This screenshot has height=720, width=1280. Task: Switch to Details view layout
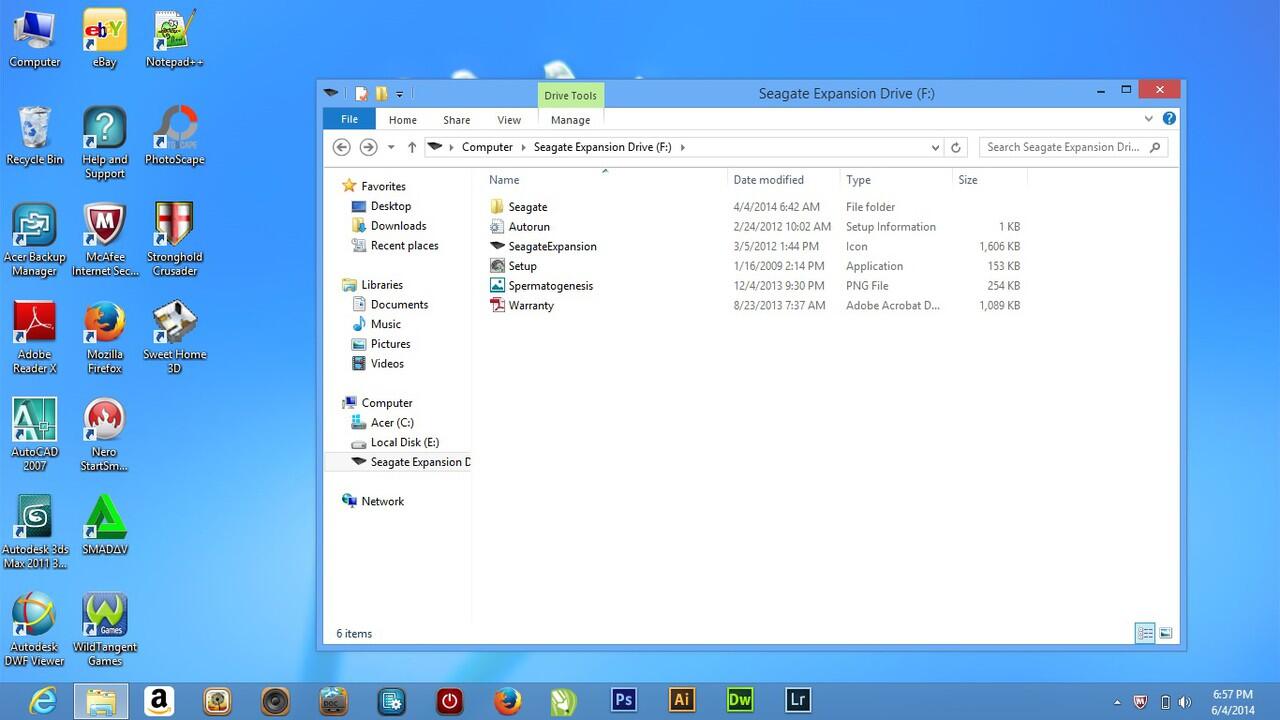click(x=1145, y=633)
